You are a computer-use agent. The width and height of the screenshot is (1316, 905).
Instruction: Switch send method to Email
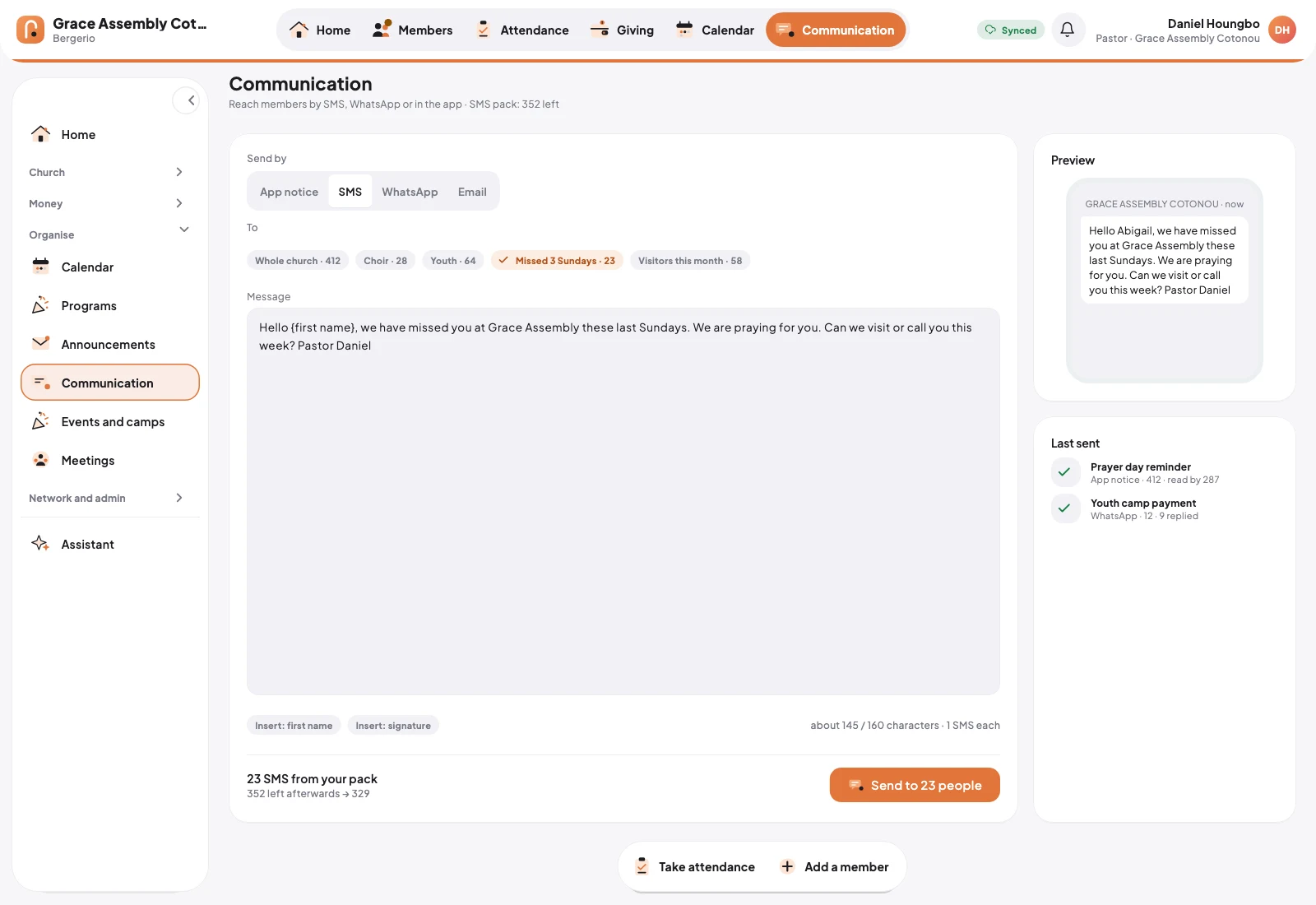(472, 192)
